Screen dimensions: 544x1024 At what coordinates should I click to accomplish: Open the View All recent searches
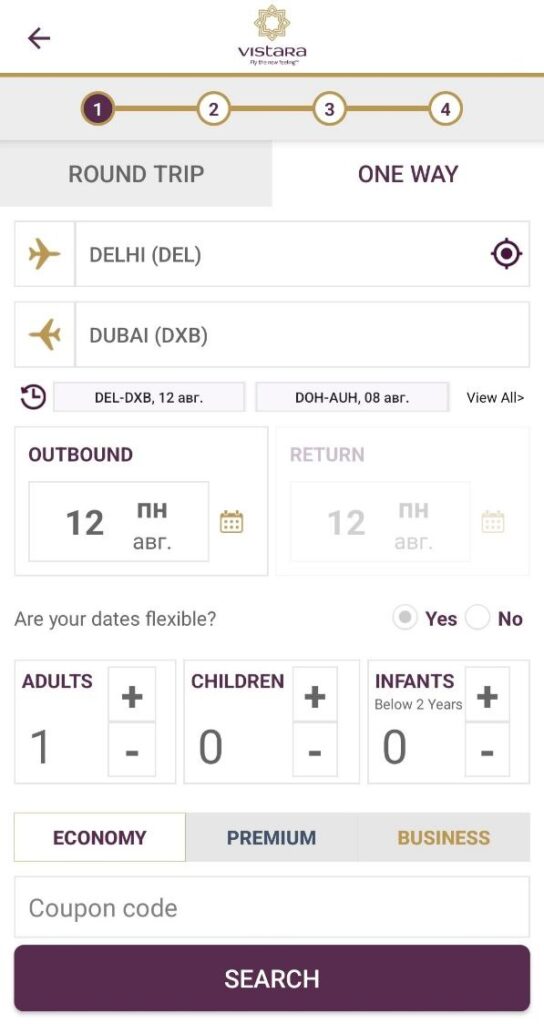tap(495, 397)
